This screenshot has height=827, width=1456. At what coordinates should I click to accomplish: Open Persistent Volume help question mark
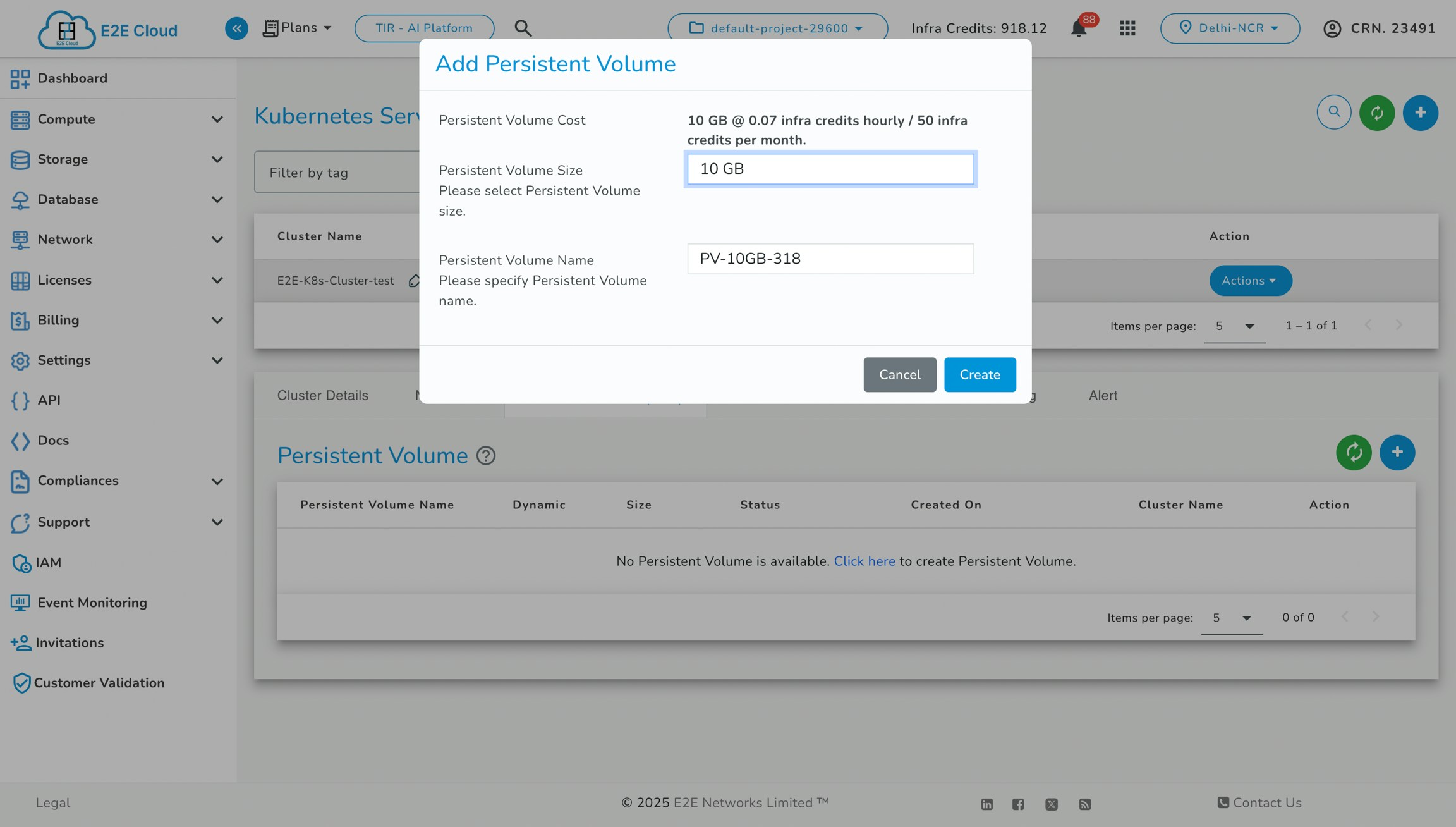pyautogui.click(x=485, y=455)
